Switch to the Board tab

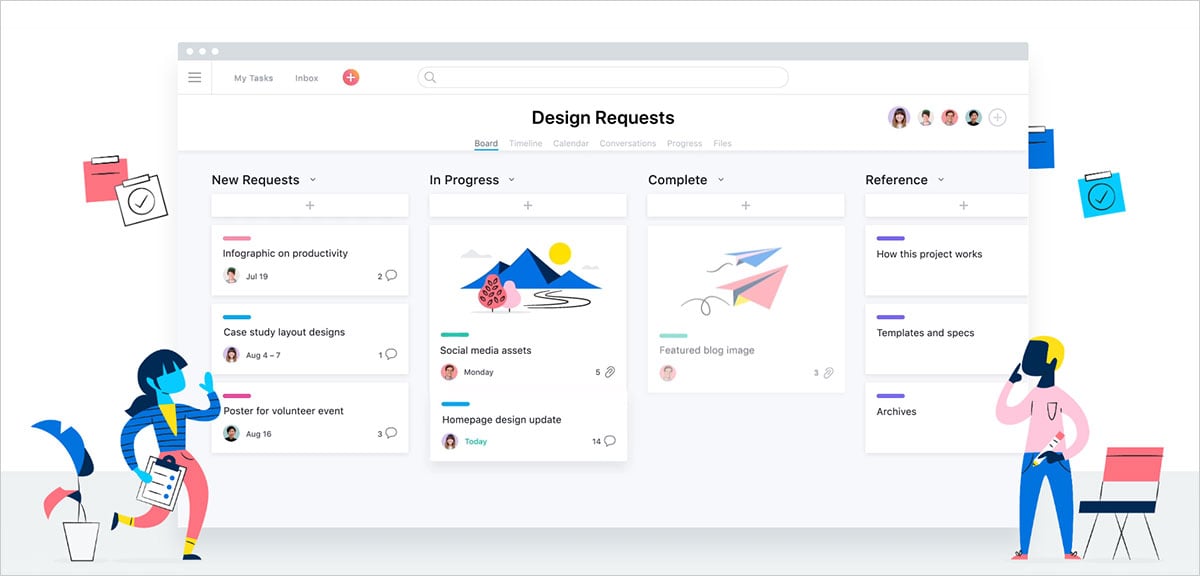(486, 144)
